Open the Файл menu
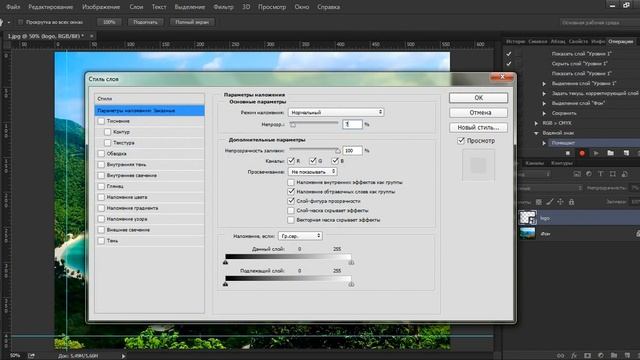The width and height of the screenshot is (640, 360). coord(13,7)
